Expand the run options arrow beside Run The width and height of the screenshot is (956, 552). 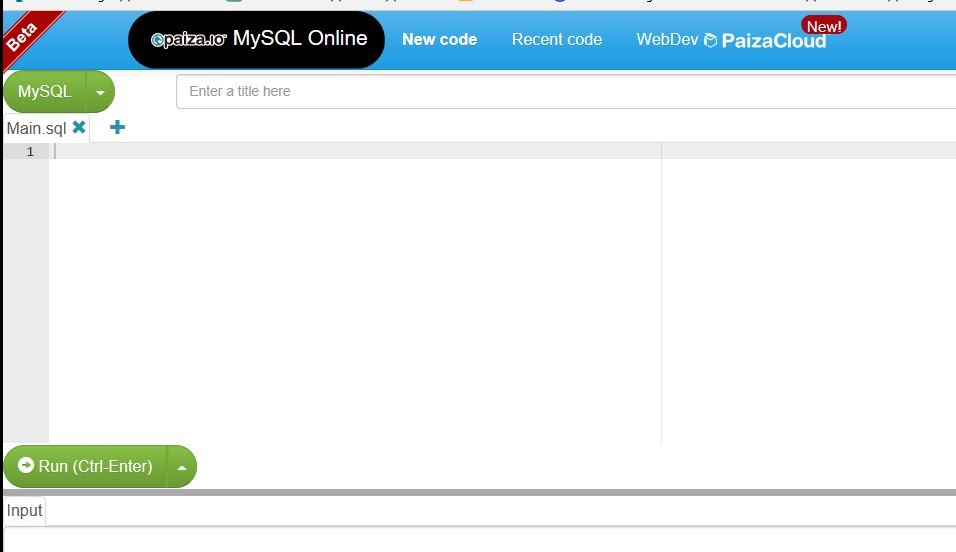coord(182,467)
